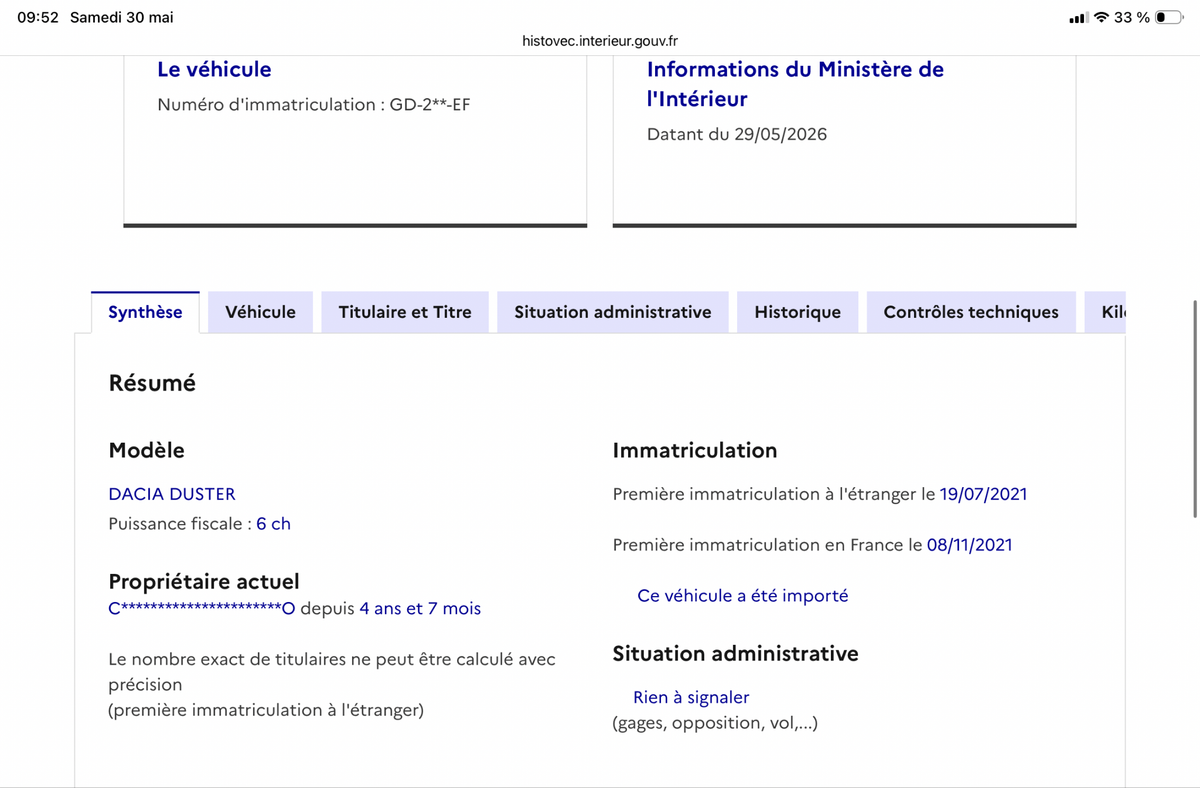This screenshot has width=1200, height=788.
Task: Click the "Rien à signaler" status text
Action: pos(691,697)
